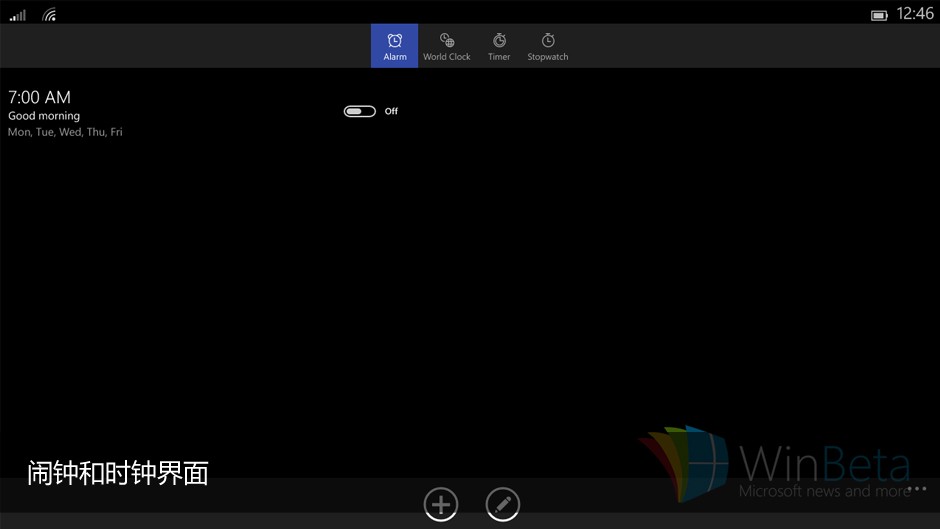Open the Alarm tab
The image size is (940, 529).
[394, 46]
